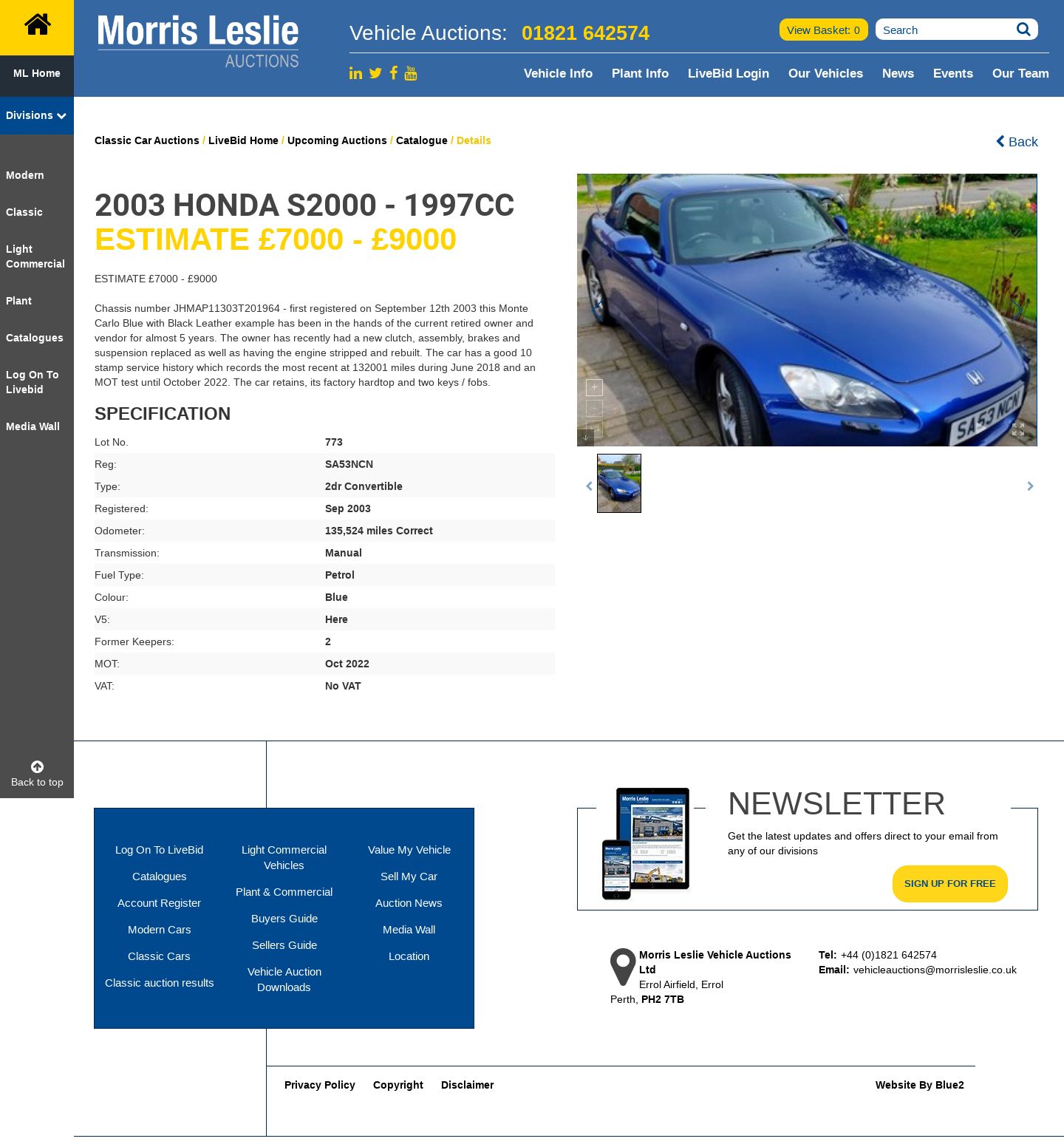Select Media Wall in the sidebar
Screen dimensions: 1064x1147
pos(33,426)
